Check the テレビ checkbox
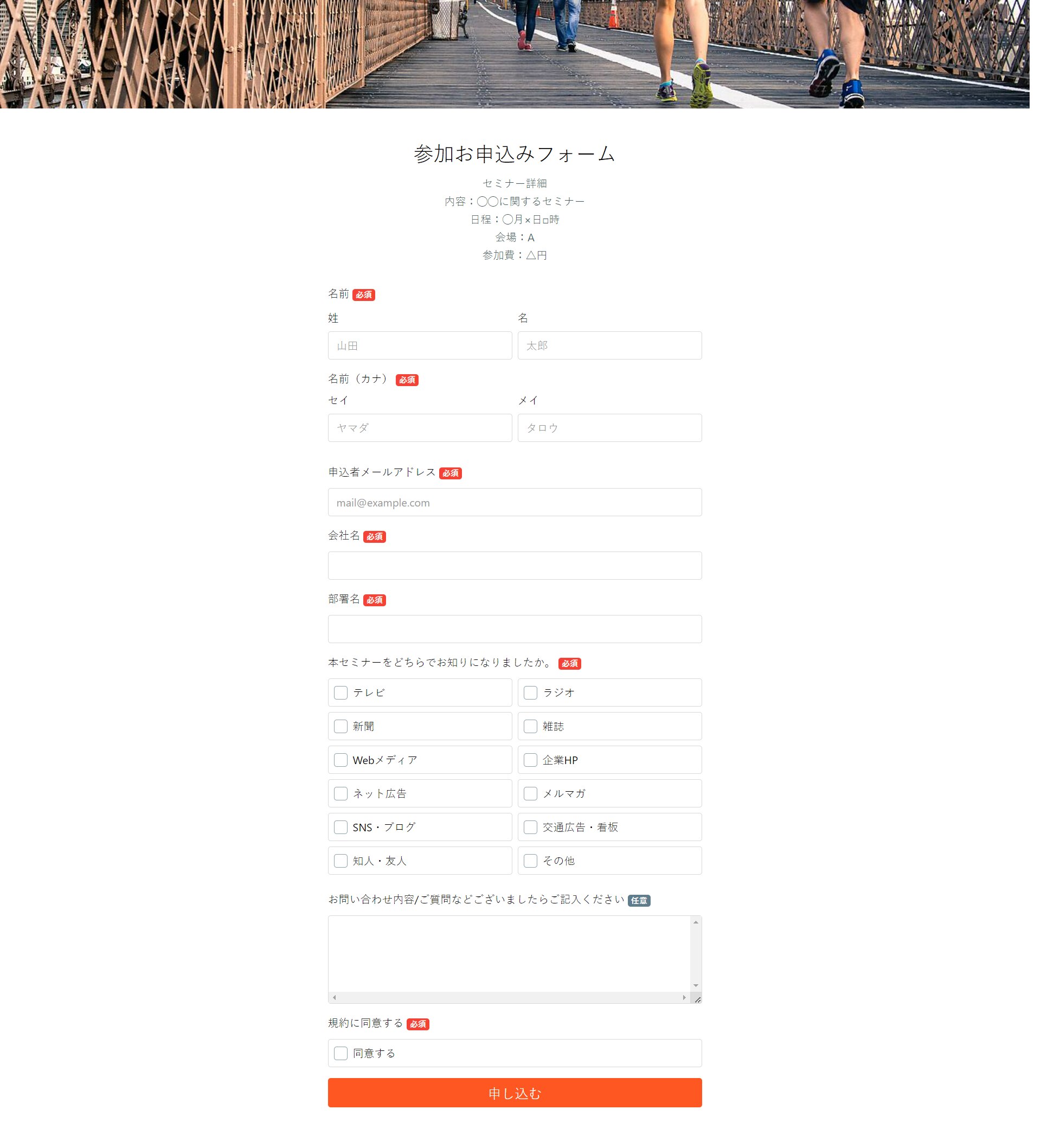The width and height of the screenshot is (1041, 1148). (x=340, y=692)
